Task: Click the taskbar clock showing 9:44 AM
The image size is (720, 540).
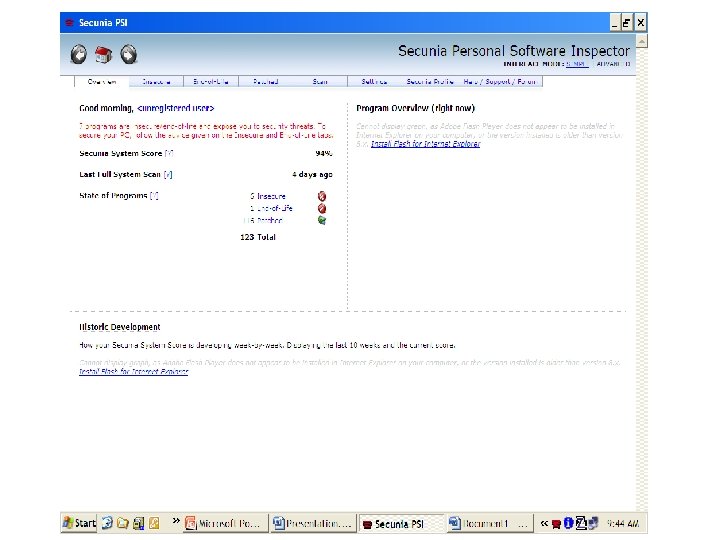Action: pos(623,523)
